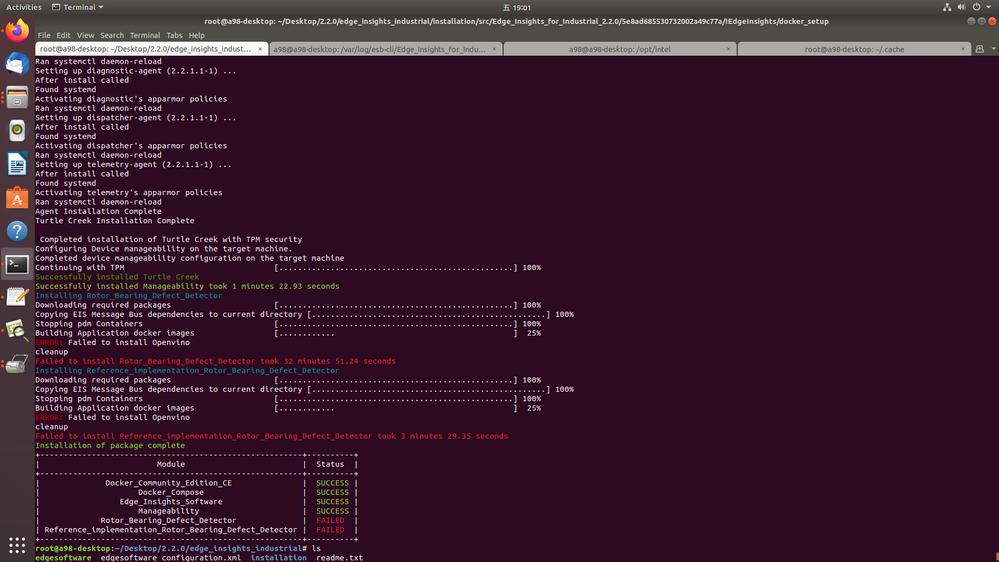Open the image viewer dock icon
The image size is (999, 562).
(17, 331)
